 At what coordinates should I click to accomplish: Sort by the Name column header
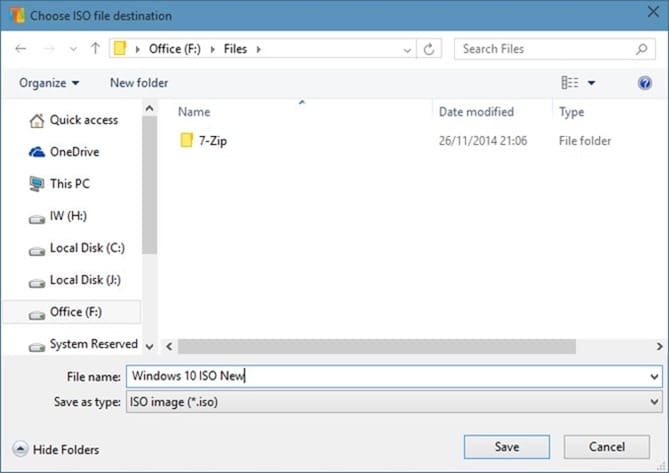point(194,112)
